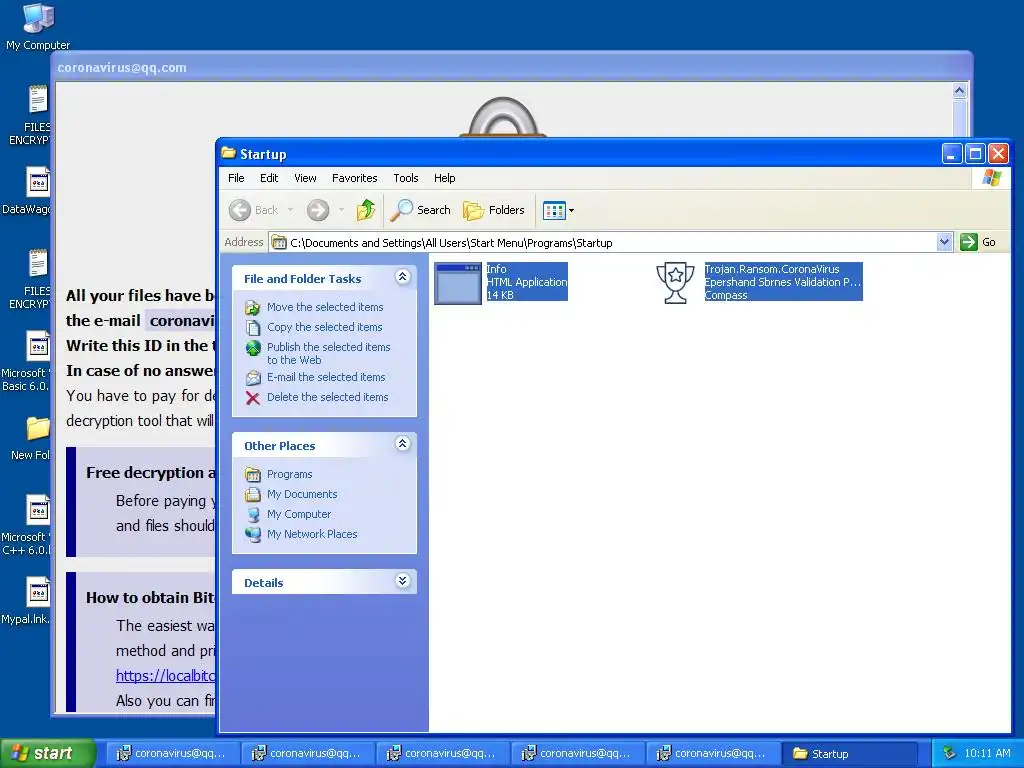Click the Move items folder icon
1024x768 pixels.
253,308
